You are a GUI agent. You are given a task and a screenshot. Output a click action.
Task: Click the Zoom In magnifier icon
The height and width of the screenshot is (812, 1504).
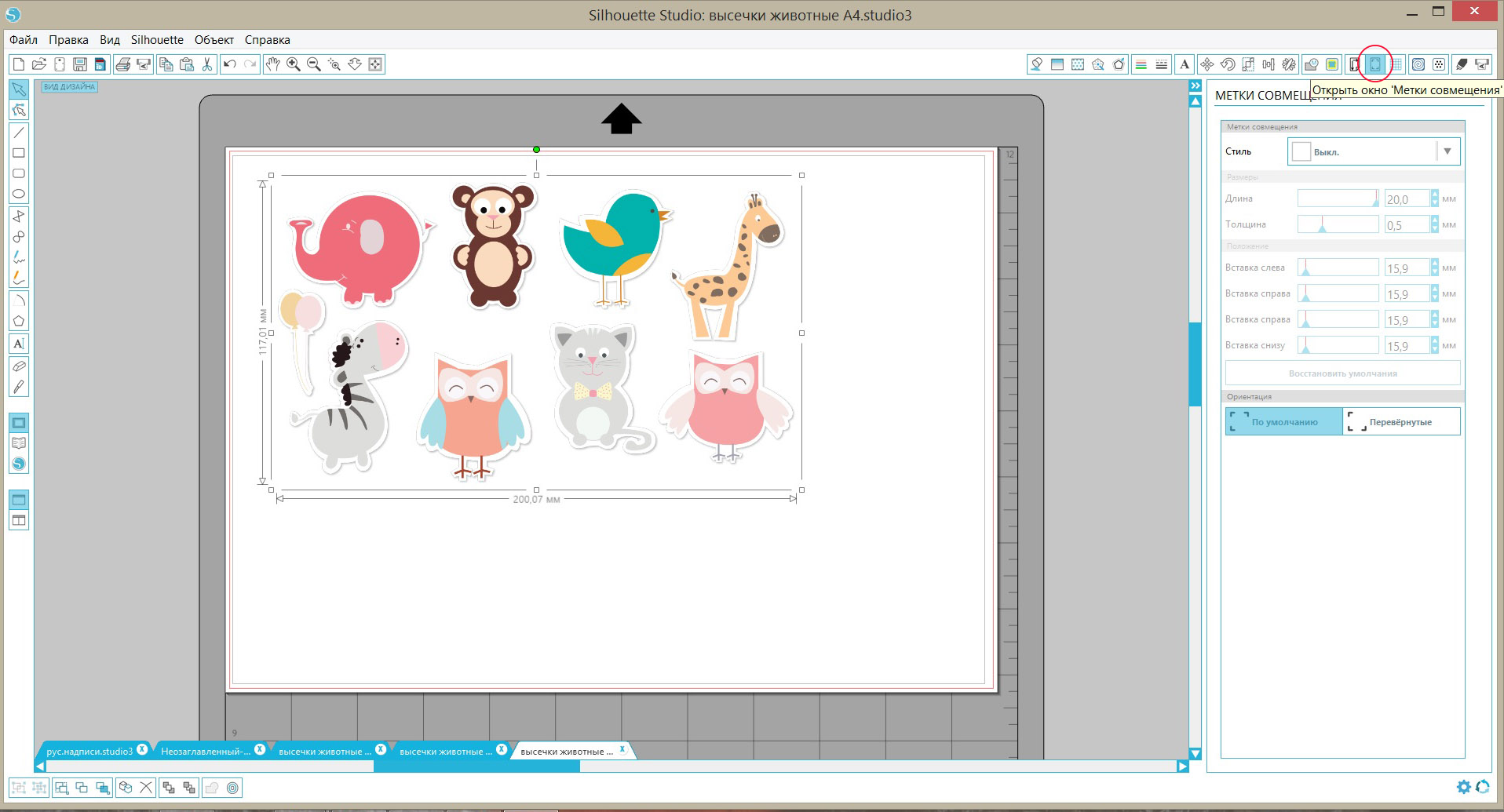[x=294, y=64]
